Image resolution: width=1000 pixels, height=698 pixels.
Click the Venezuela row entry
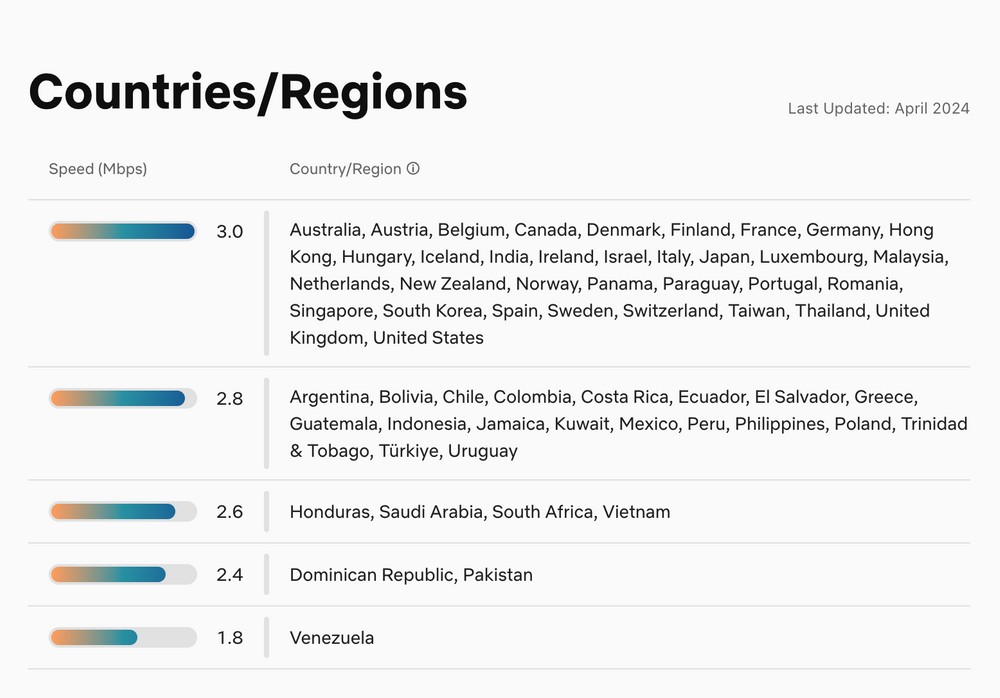pos(332,637)
